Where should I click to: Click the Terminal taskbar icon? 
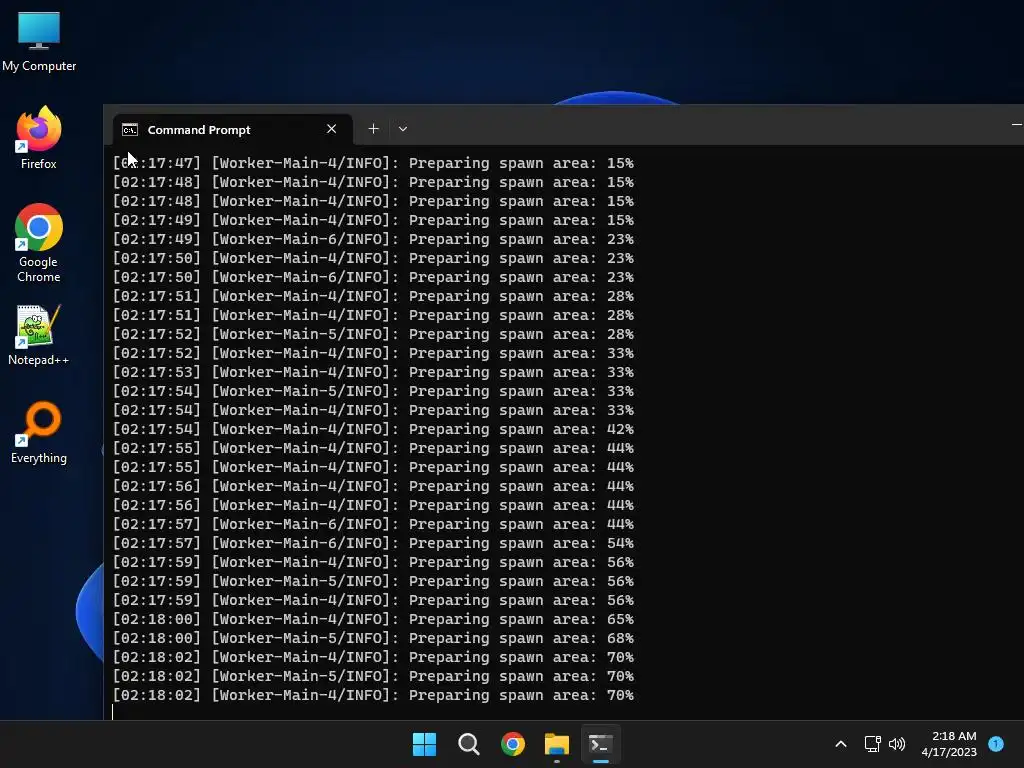(x=601, y=744)
